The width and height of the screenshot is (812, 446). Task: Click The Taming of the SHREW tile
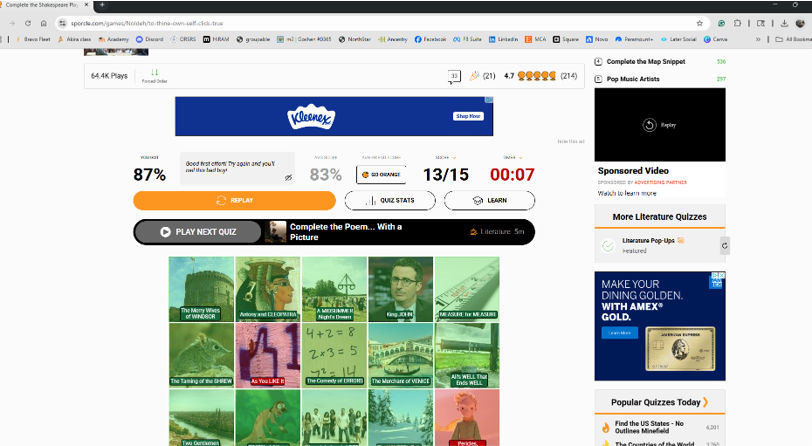pos(201,355)
